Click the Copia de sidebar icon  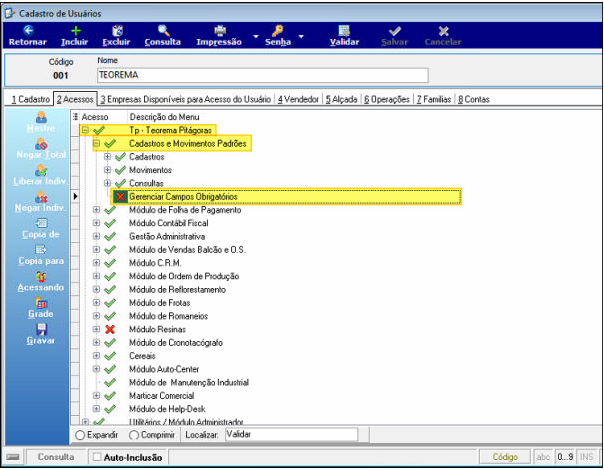pyautogui.click(x=41, y=223)
